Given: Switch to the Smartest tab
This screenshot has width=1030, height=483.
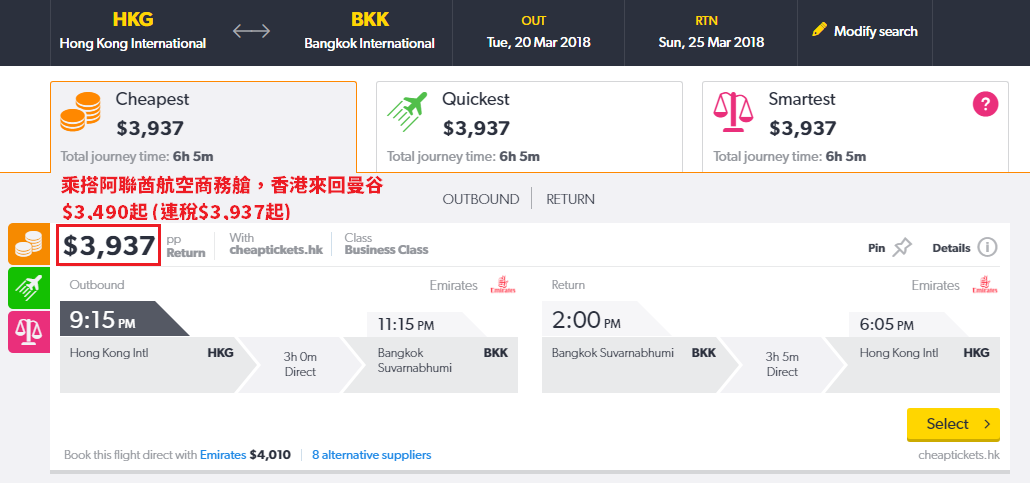Looking at the screenshot, I should pos(855,127).
